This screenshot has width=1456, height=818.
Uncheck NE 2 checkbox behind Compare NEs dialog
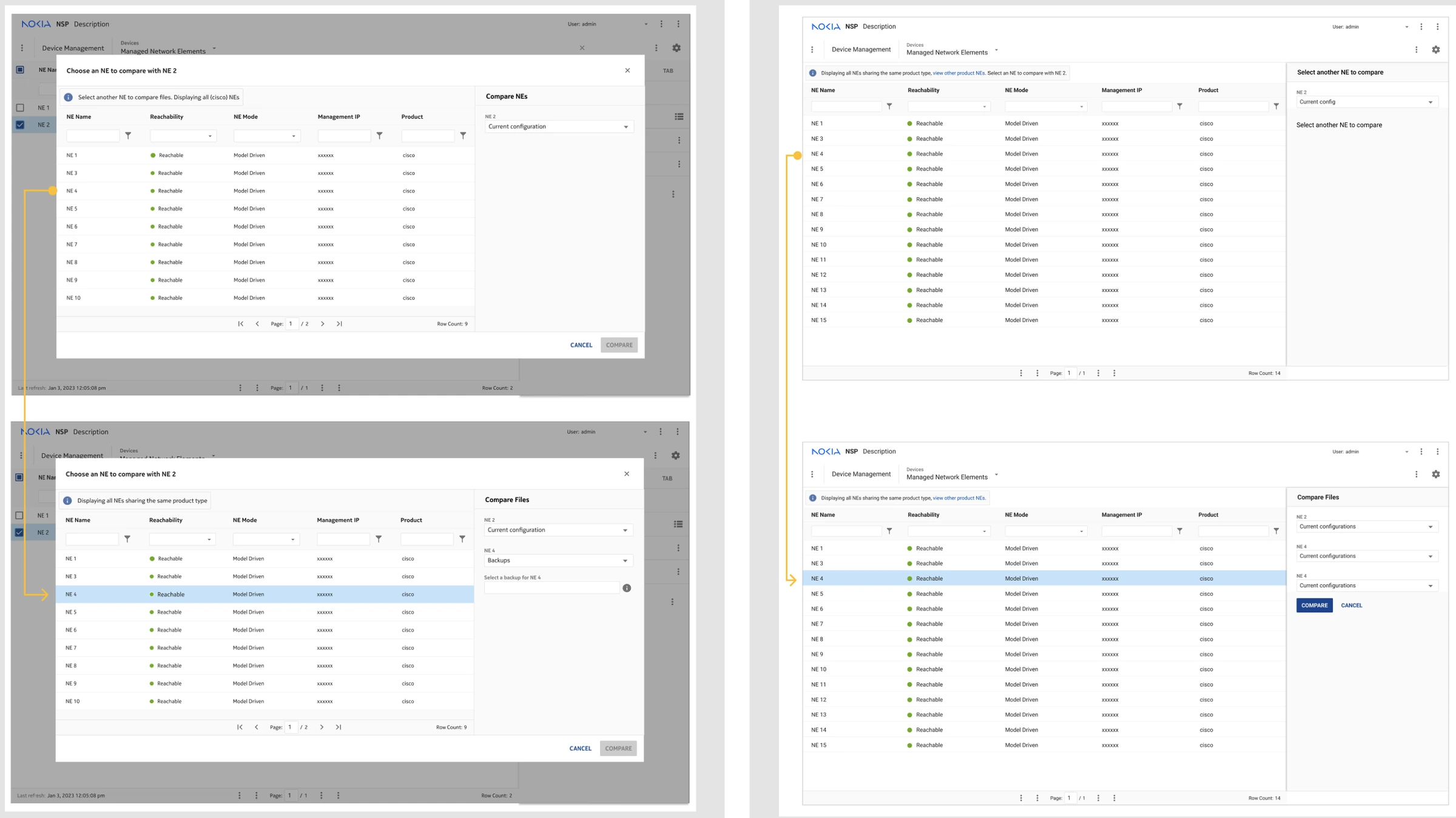click(20, 124)
